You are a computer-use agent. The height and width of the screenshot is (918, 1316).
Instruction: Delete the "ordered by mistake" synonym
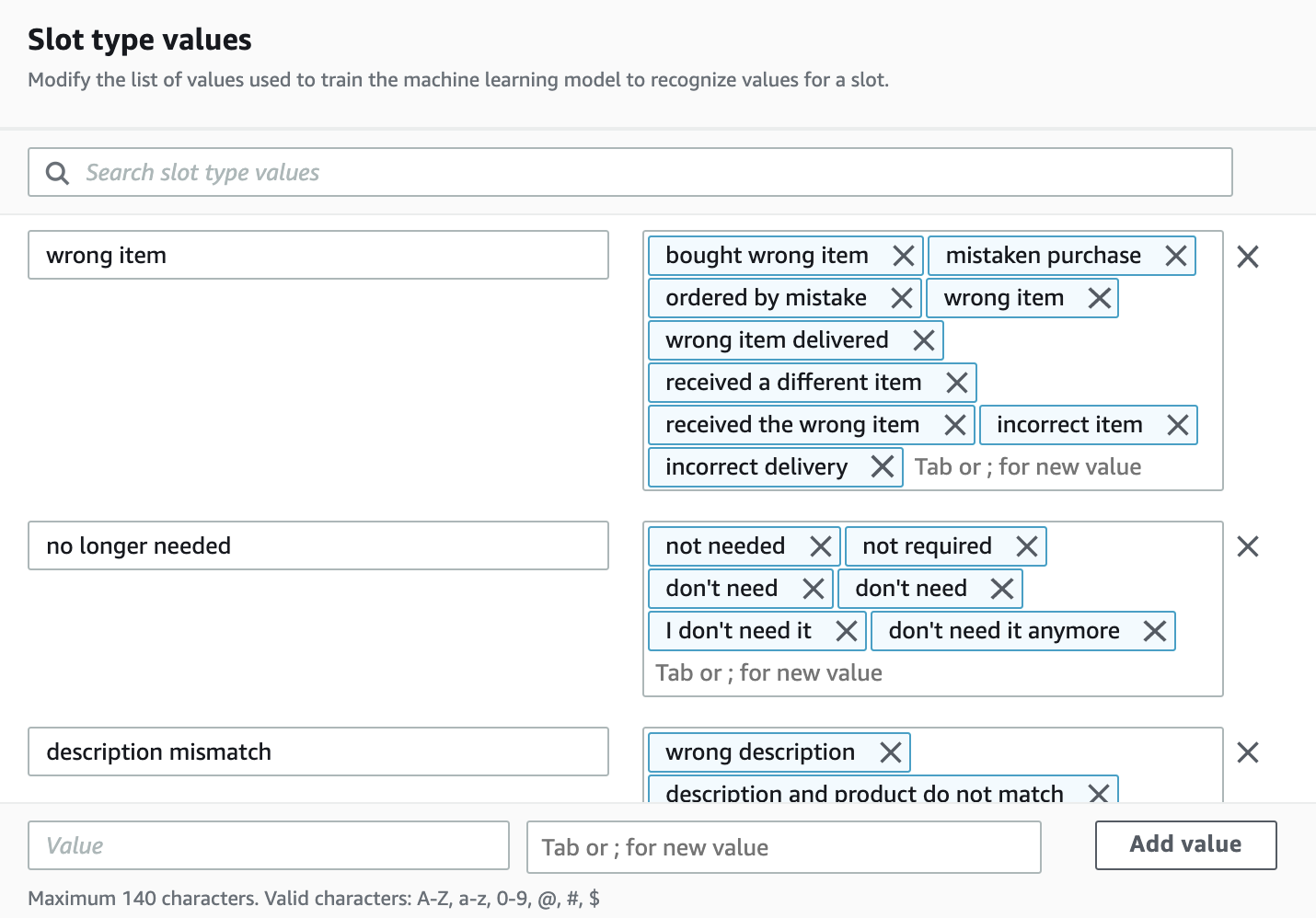click(901, 298)
